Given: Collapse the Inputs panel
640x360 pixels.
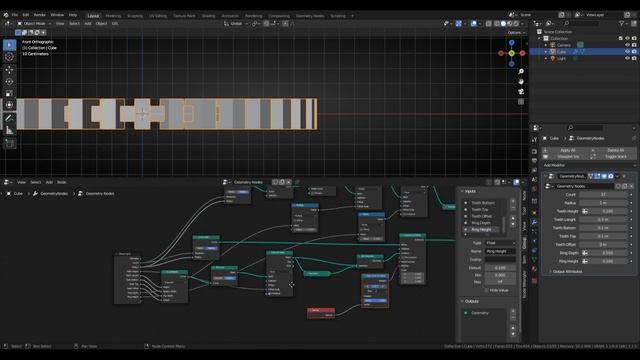Looking at the screenshot, I should click(x=471, y=191).
